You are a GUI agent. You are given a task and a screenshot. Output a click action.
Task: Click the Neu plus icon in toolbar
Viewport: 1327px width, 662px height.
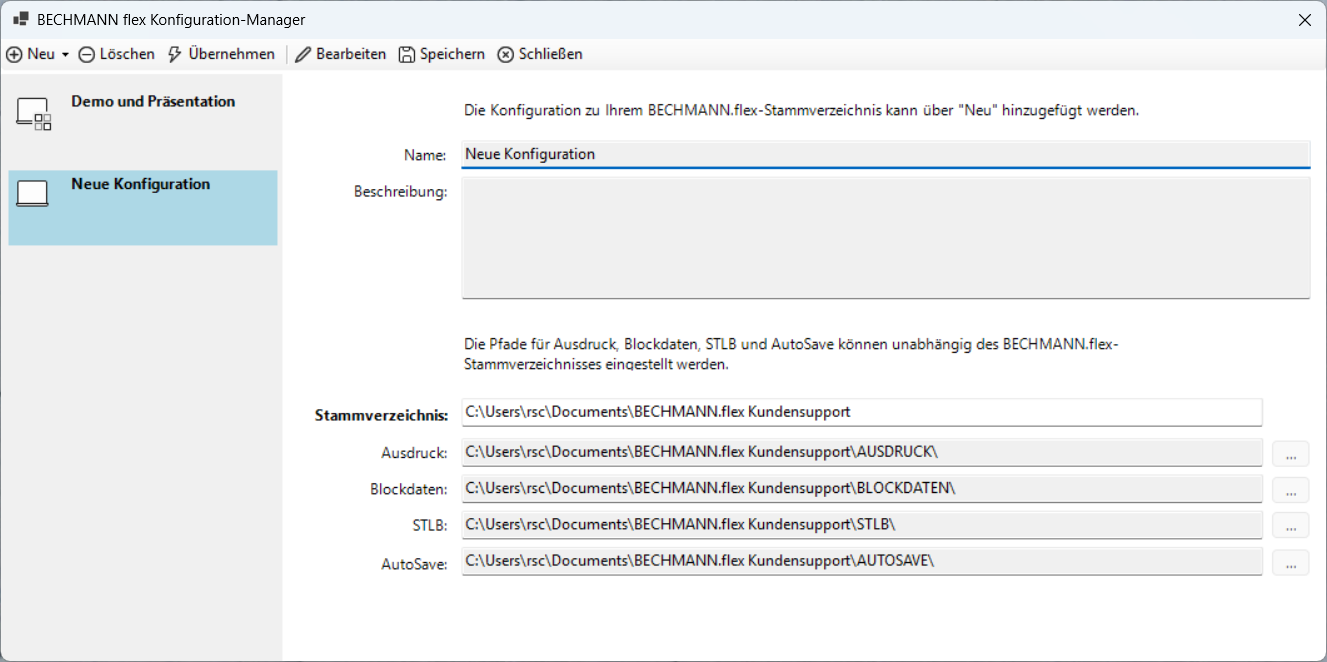(15, 54)
